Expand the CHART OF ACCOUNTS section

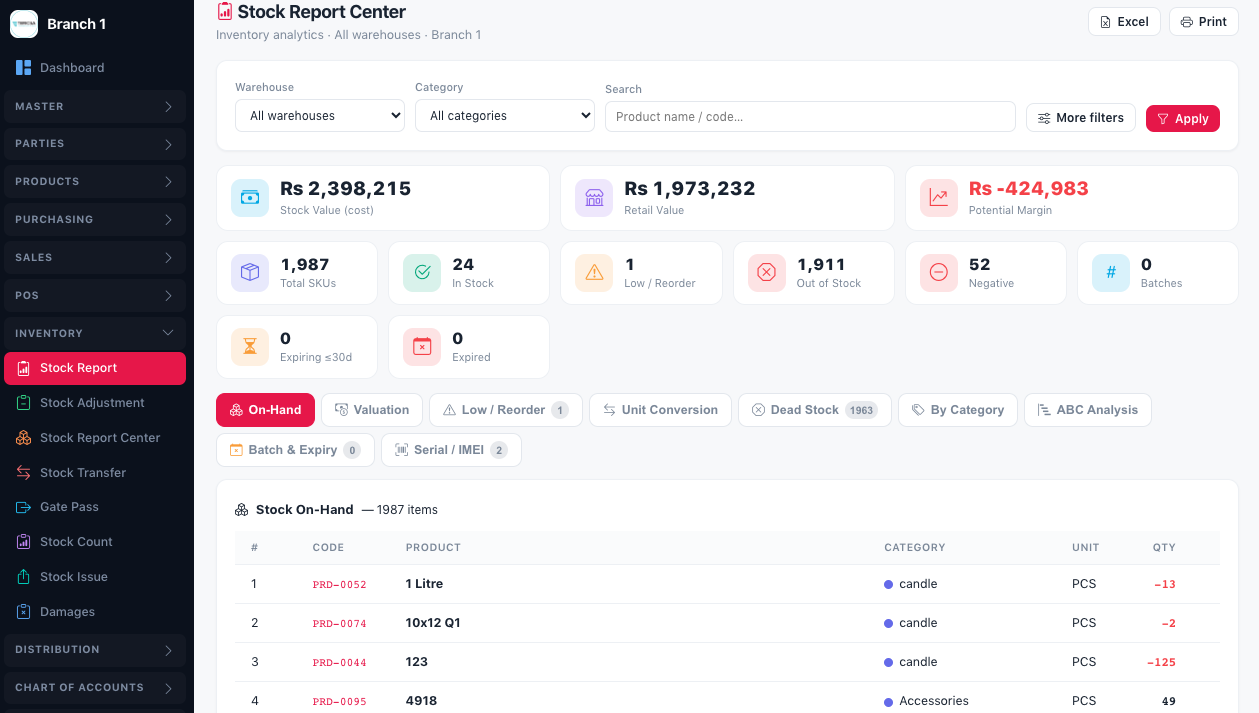95,688
